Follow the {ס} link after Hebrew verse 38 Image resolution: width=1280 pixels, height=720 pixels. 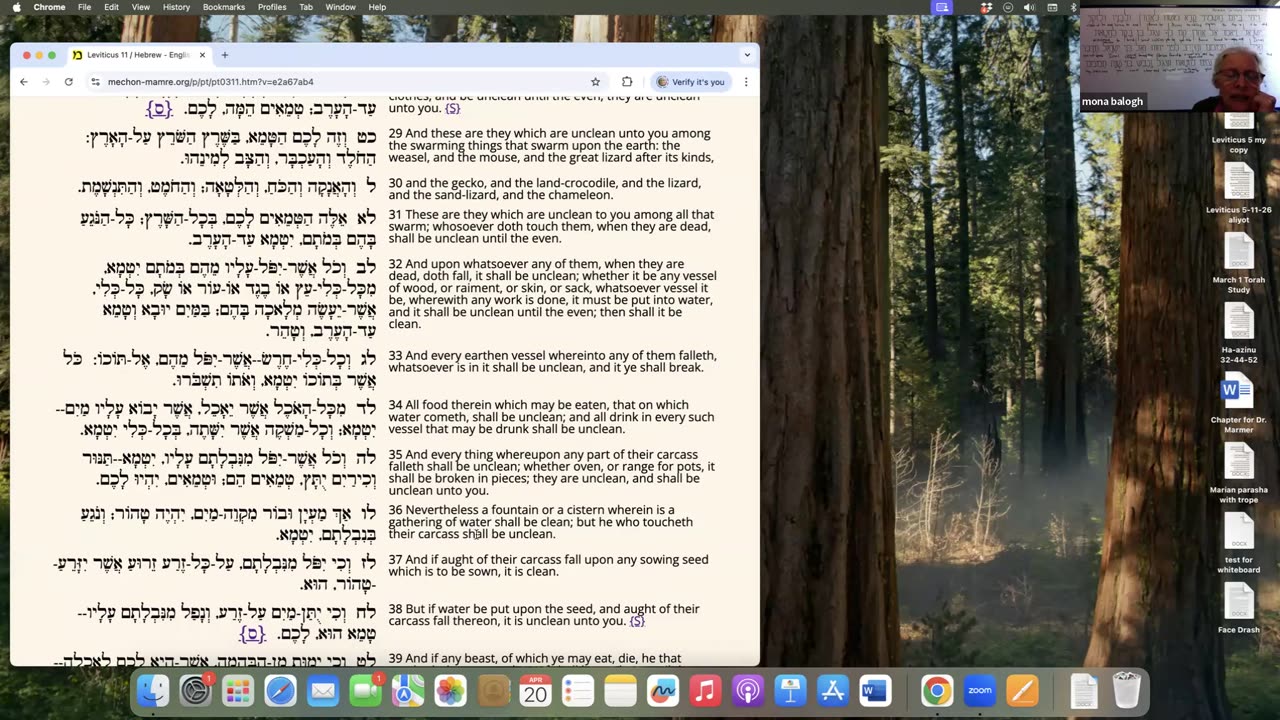[252, 634]
